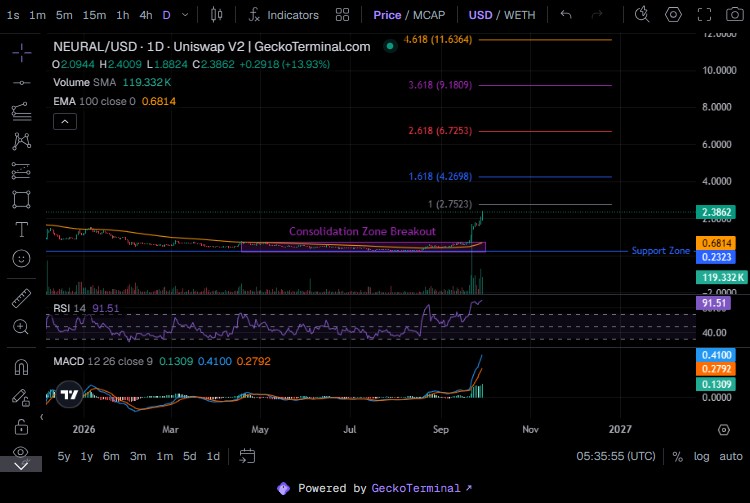Viewport: 750px width, 503px height.
Task: Select the Text annotation tool
Action: point(22,230)
